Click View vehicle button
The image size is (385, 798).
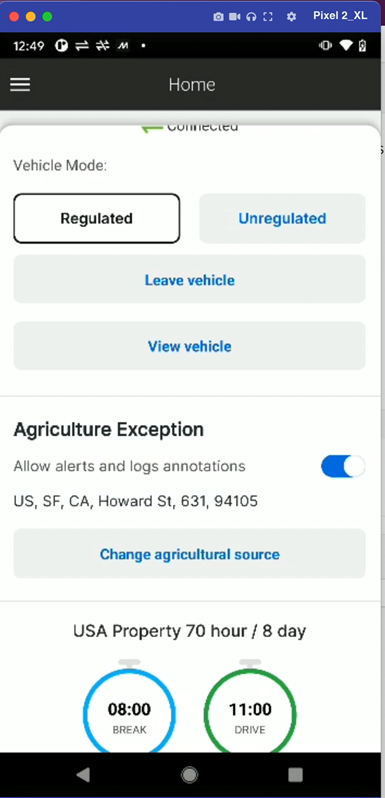[x=189, y=346]
